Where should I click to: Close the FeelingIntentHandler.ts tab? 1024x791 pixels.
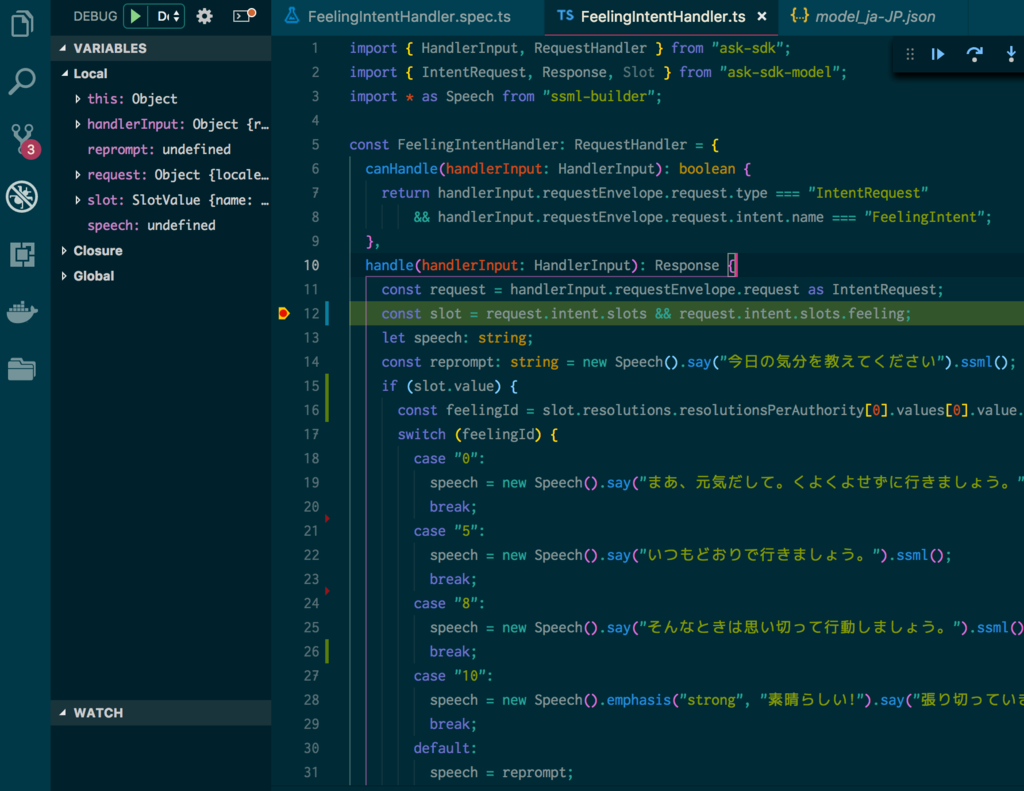point(762,16)
